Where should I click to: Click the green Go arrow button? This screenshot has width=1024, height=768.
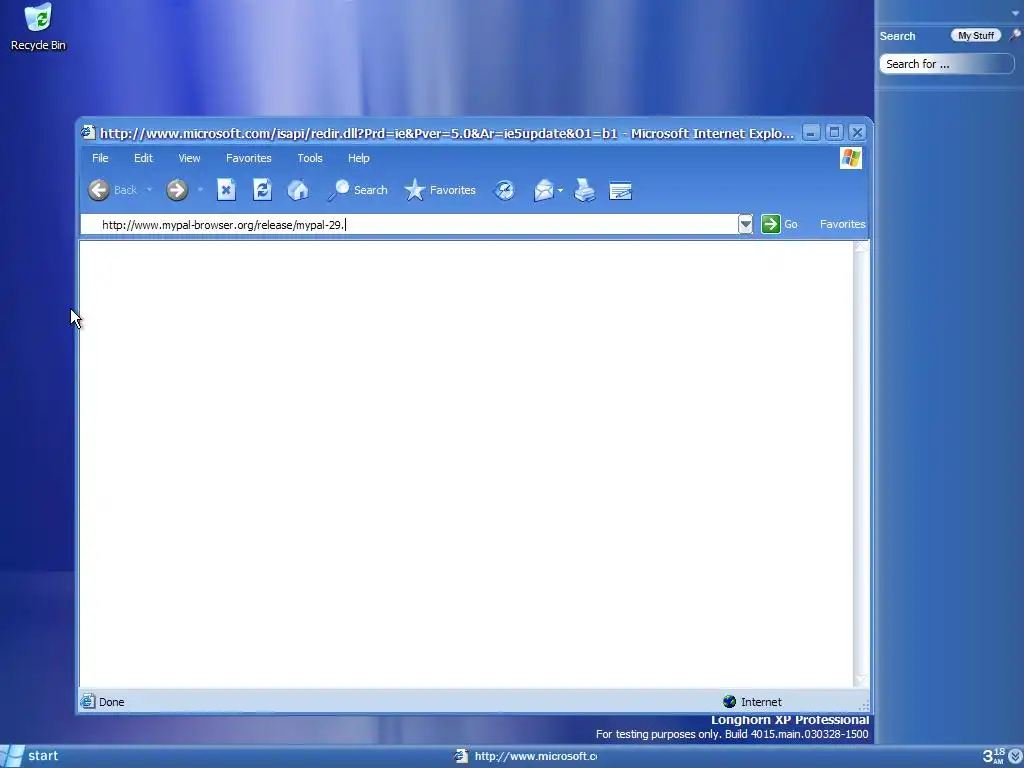click(x=771, y=224)
